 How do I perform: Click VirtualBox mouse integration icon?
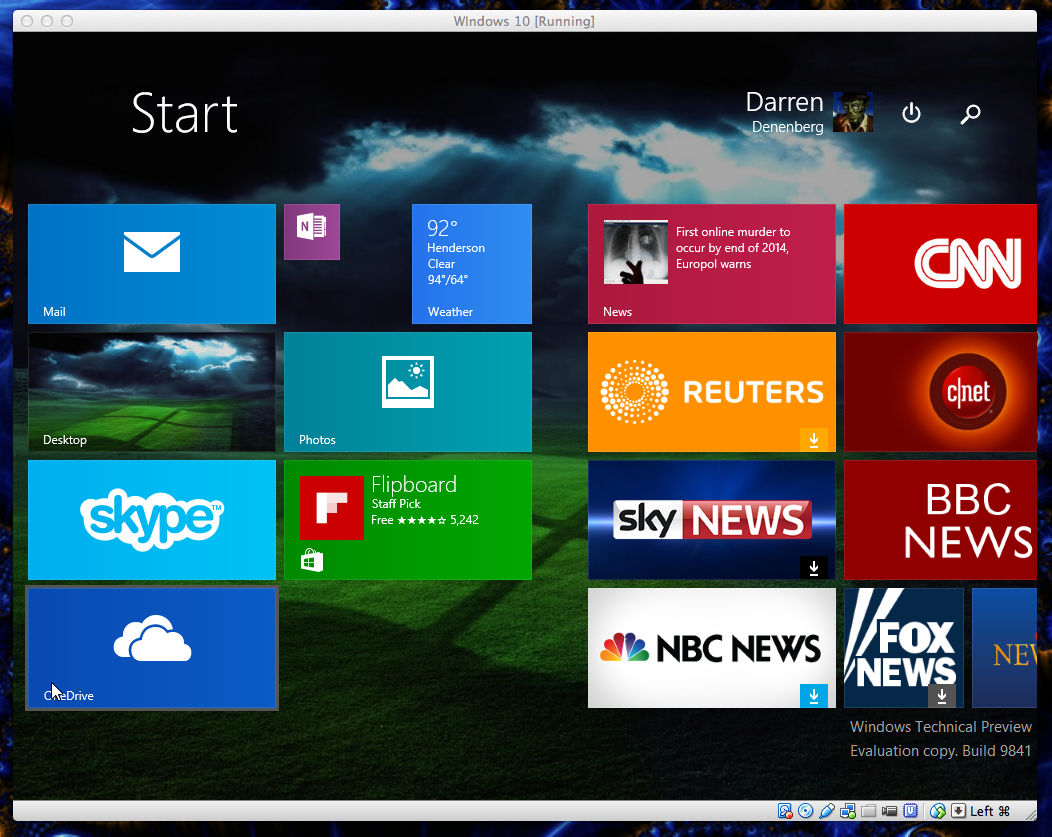938,811
